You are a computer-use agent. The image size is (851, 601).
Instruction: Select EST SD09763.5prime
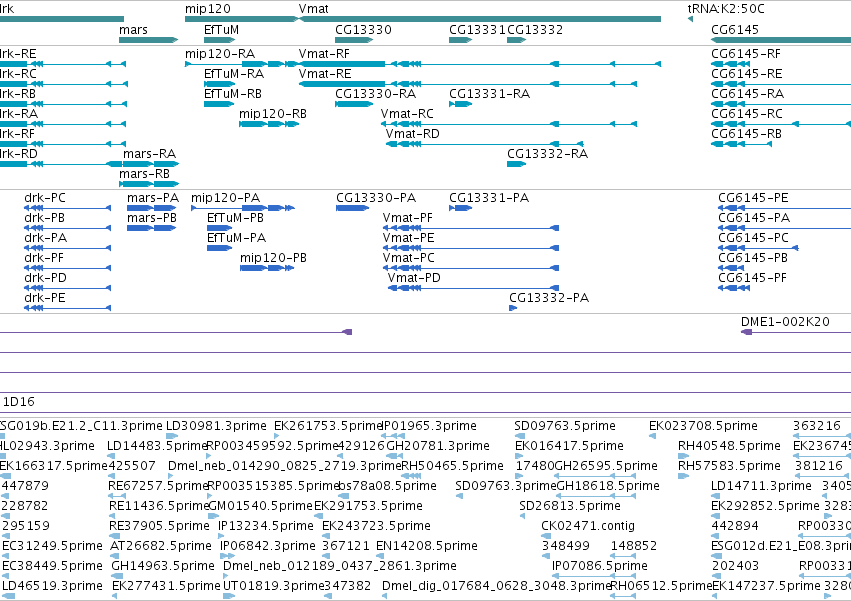[x=520, y=436]
